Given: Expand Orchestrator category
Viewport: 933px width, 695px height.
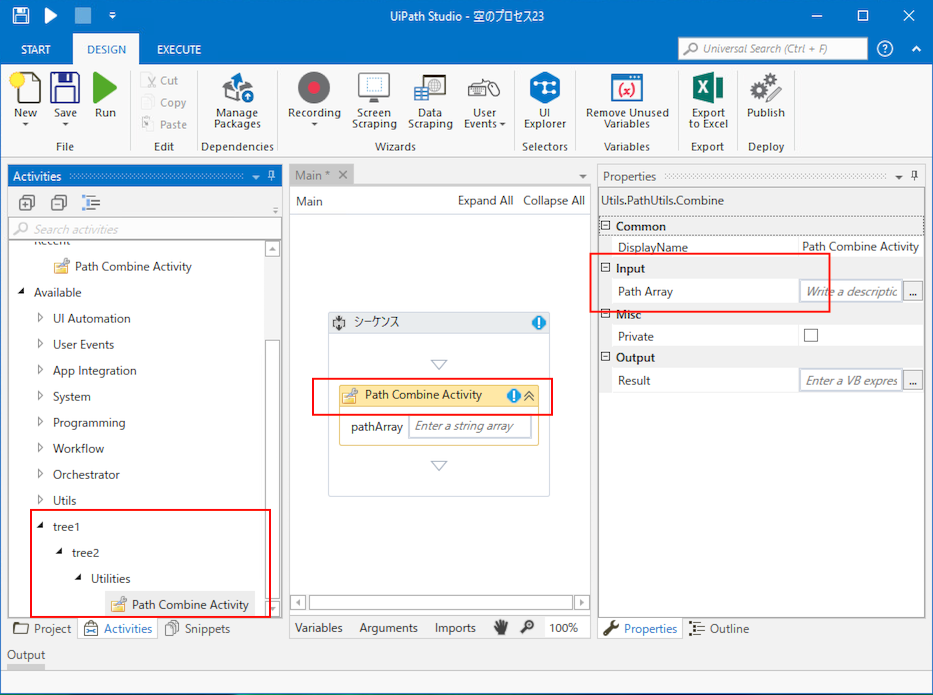Looking at the screenshot, I should pyautogui.click(x=40, y=474).
